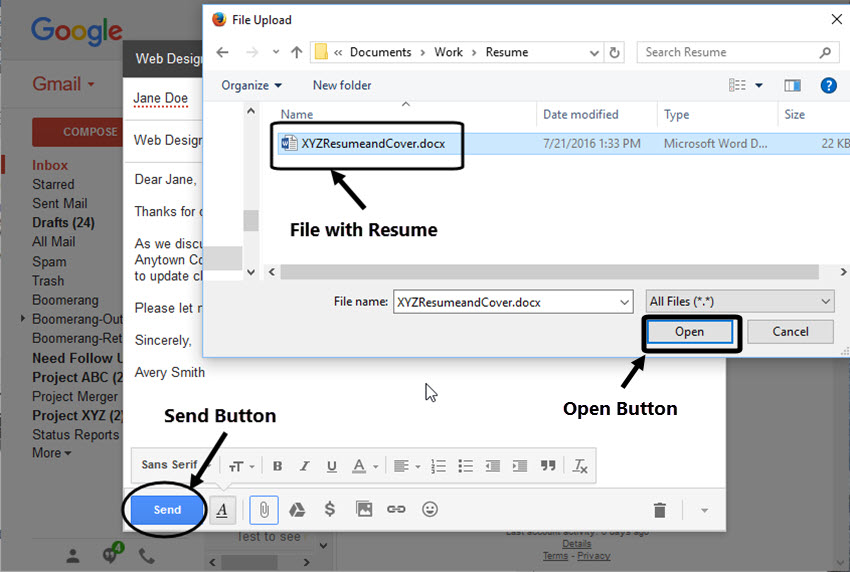
Task: Open the Starred folder
Action: tap(53, 184)
